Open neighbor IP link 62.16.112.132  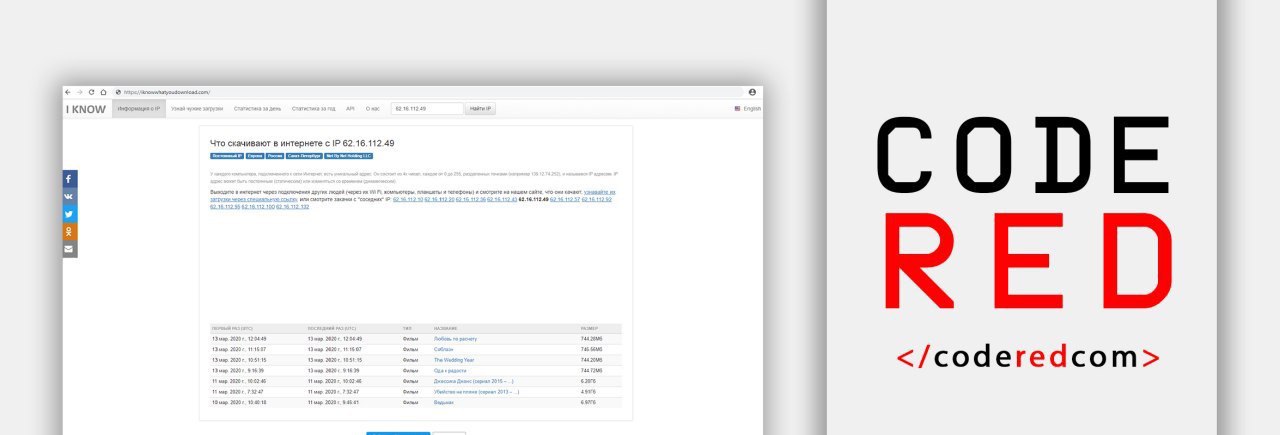pos(292,207)
